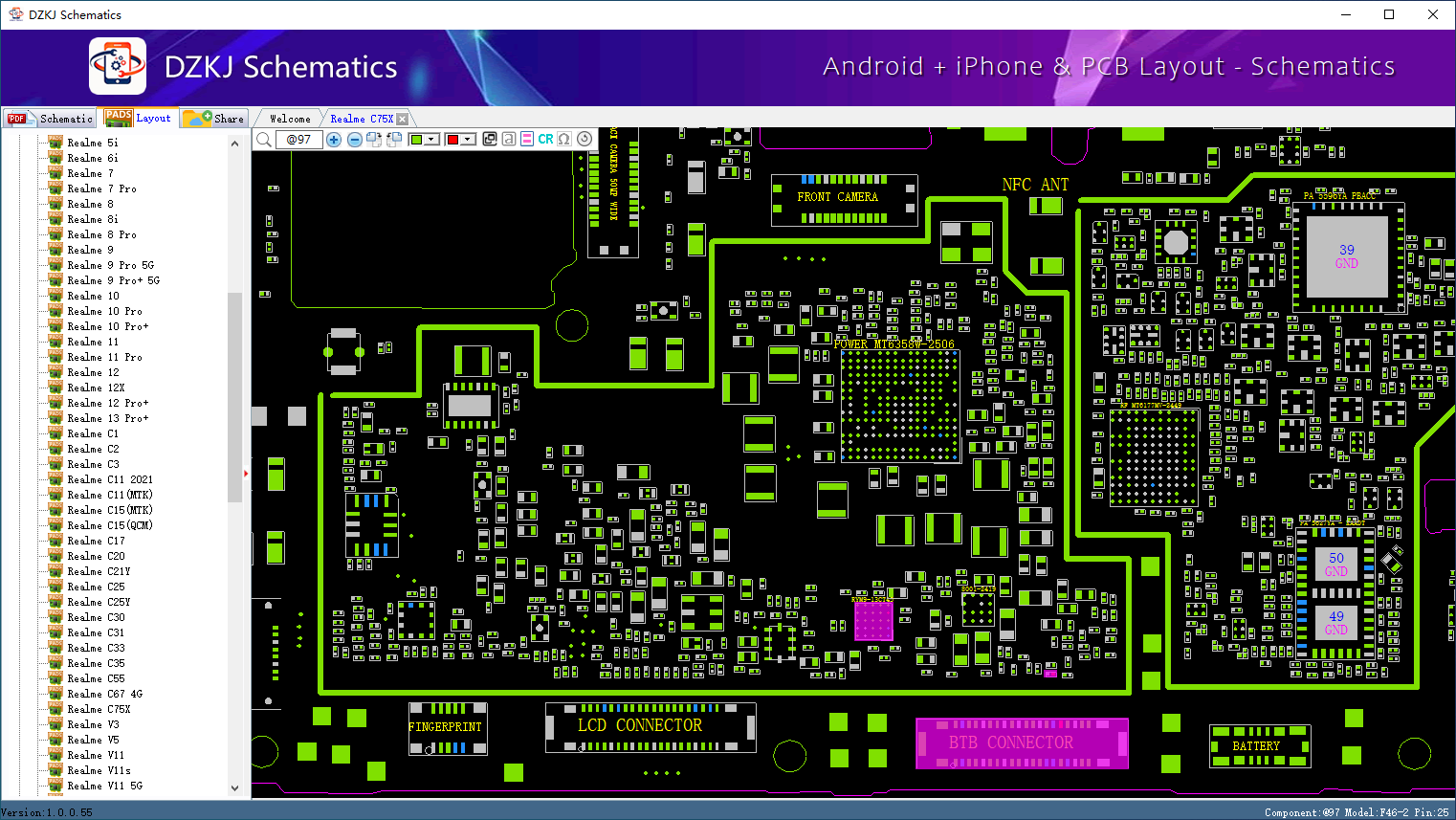Screen dimensions: 1456x820
Task: Click the PADS icon beside Realme 12X
Action: pos(55,388)
